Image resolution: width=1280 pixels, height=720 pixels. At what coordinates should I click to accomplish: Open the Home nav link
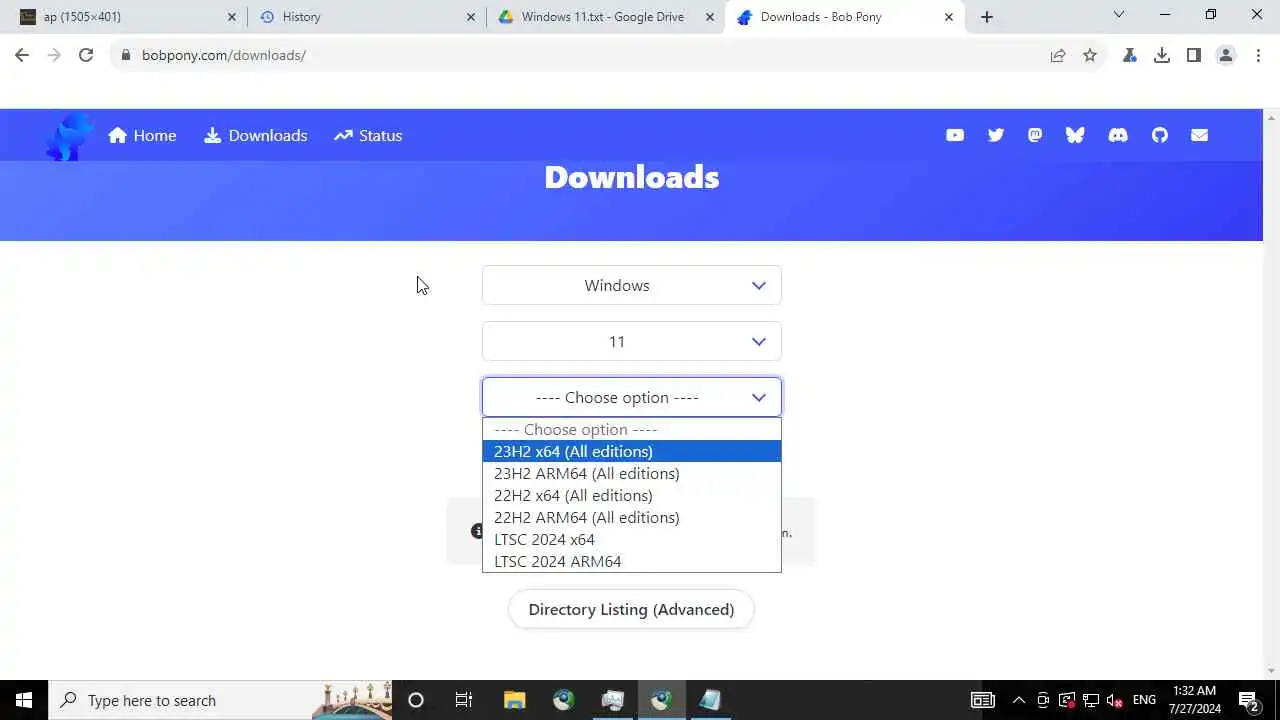[142, 135]
